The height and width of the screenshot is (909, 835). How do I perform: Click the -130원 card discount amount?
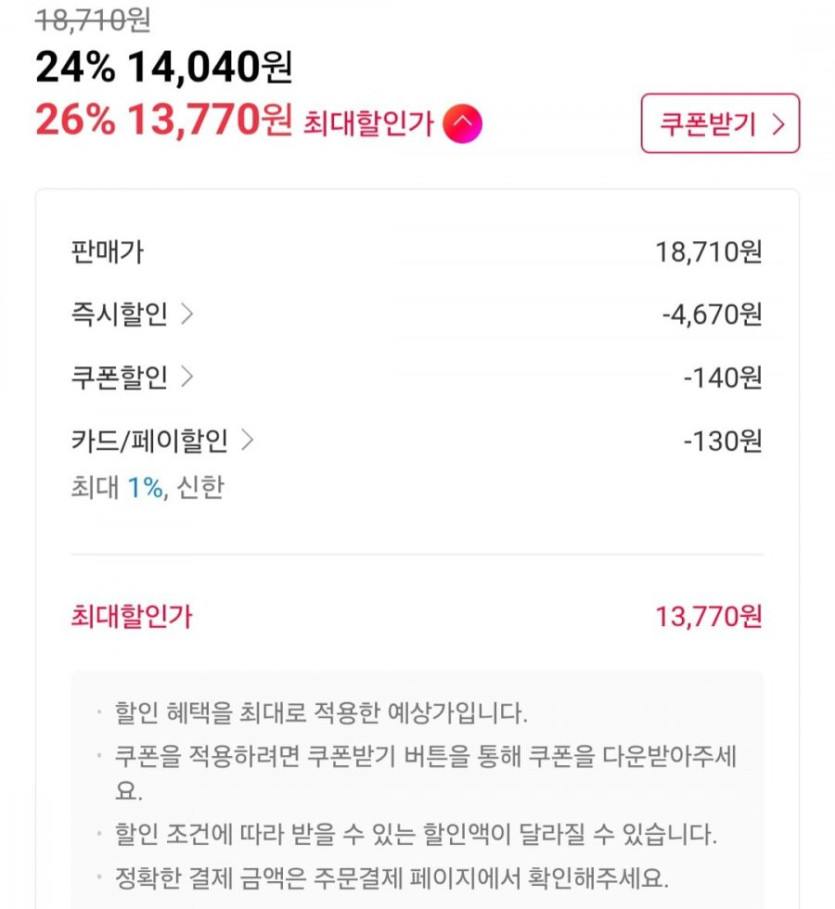click(722, 440)
